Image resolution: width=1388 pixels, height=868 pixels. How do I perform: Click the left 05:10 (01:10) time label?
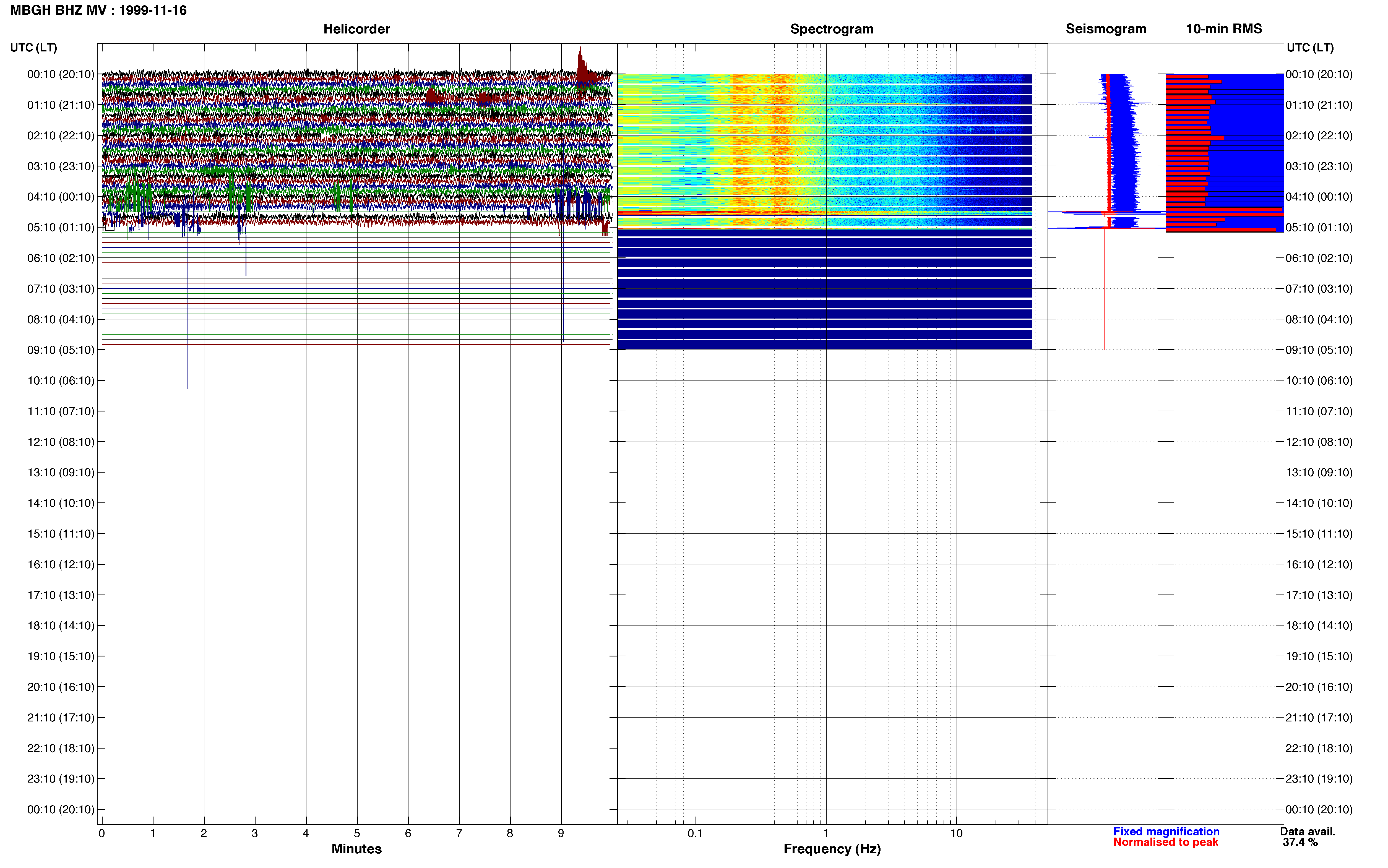point(61,227)
